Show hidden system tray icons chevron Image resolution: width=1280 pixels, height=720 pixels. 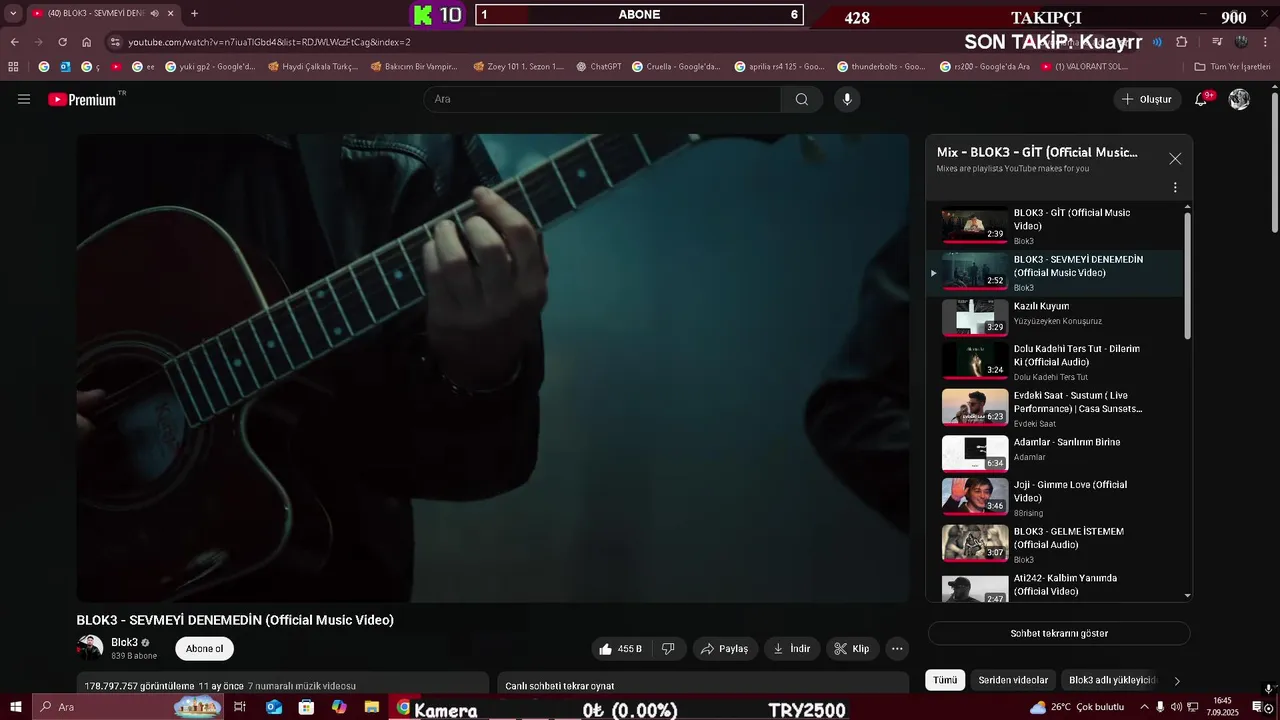coord(1144,707)
